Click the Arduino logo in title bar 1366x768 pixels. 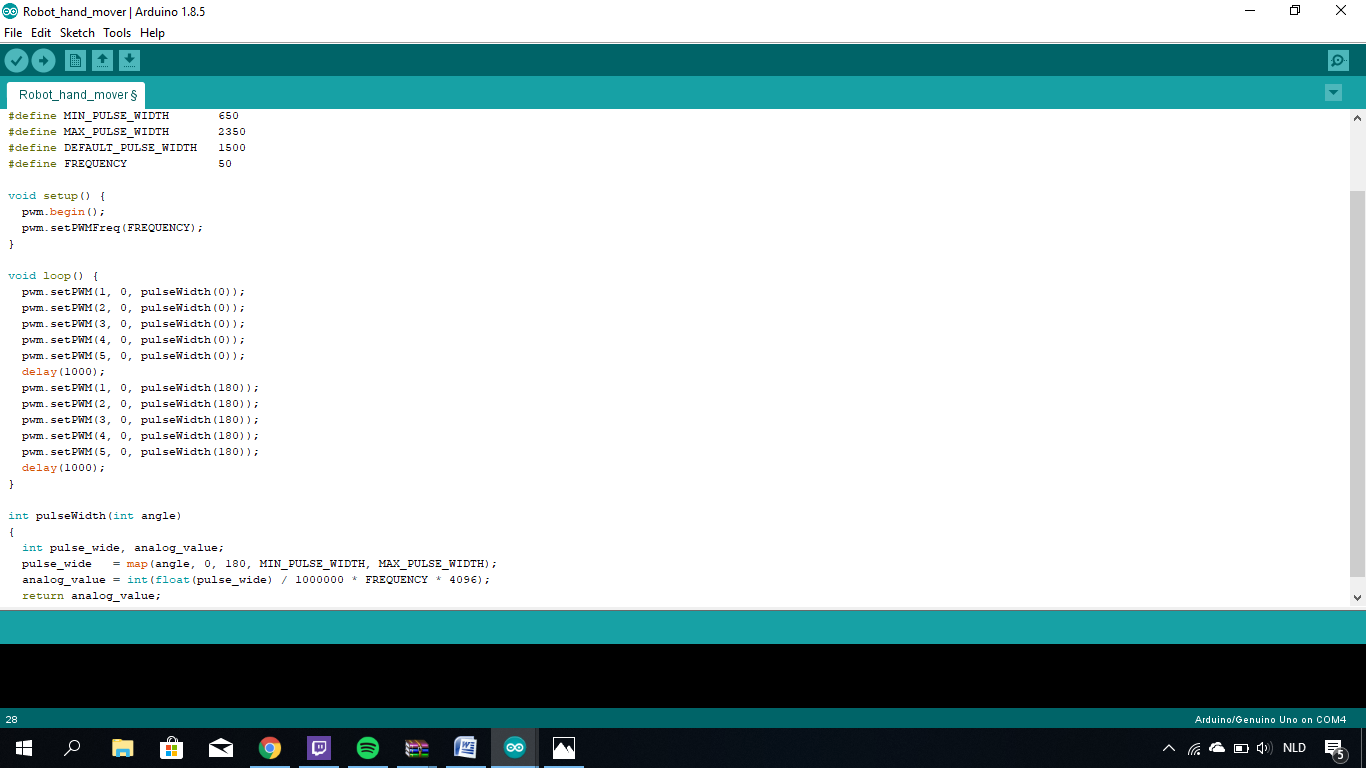(10, 11)
